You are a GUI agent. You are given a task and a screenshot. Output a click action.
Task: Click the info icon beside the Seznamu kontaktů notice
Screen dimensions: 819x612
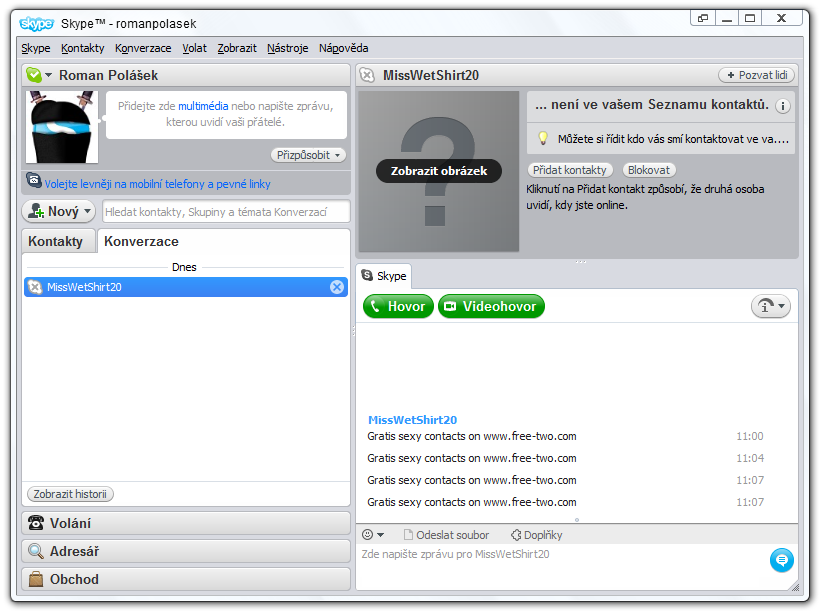tap(782, 106)
